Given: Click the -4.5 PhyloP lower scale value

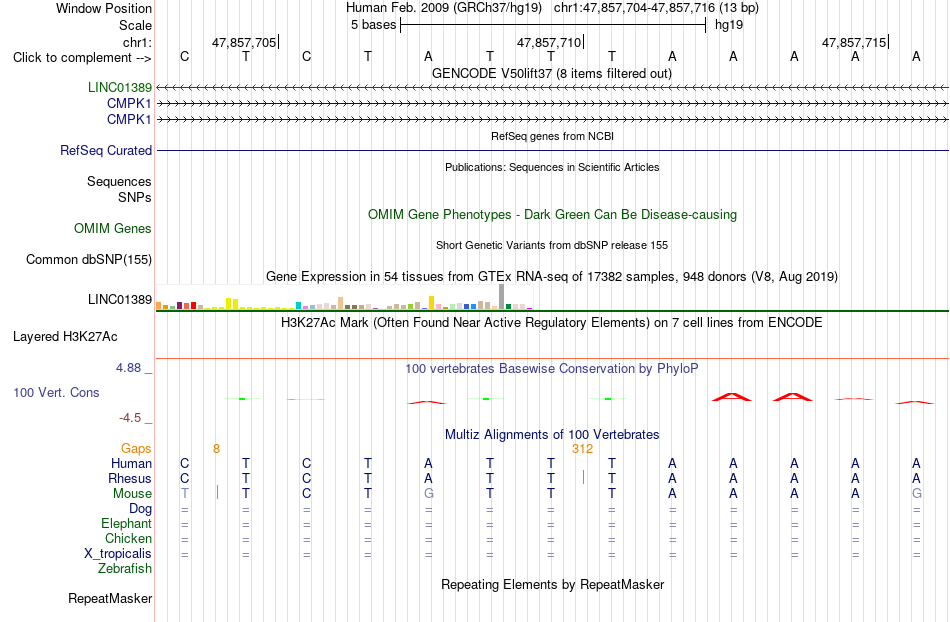Looking at the screenshot, I should [130, 418].
